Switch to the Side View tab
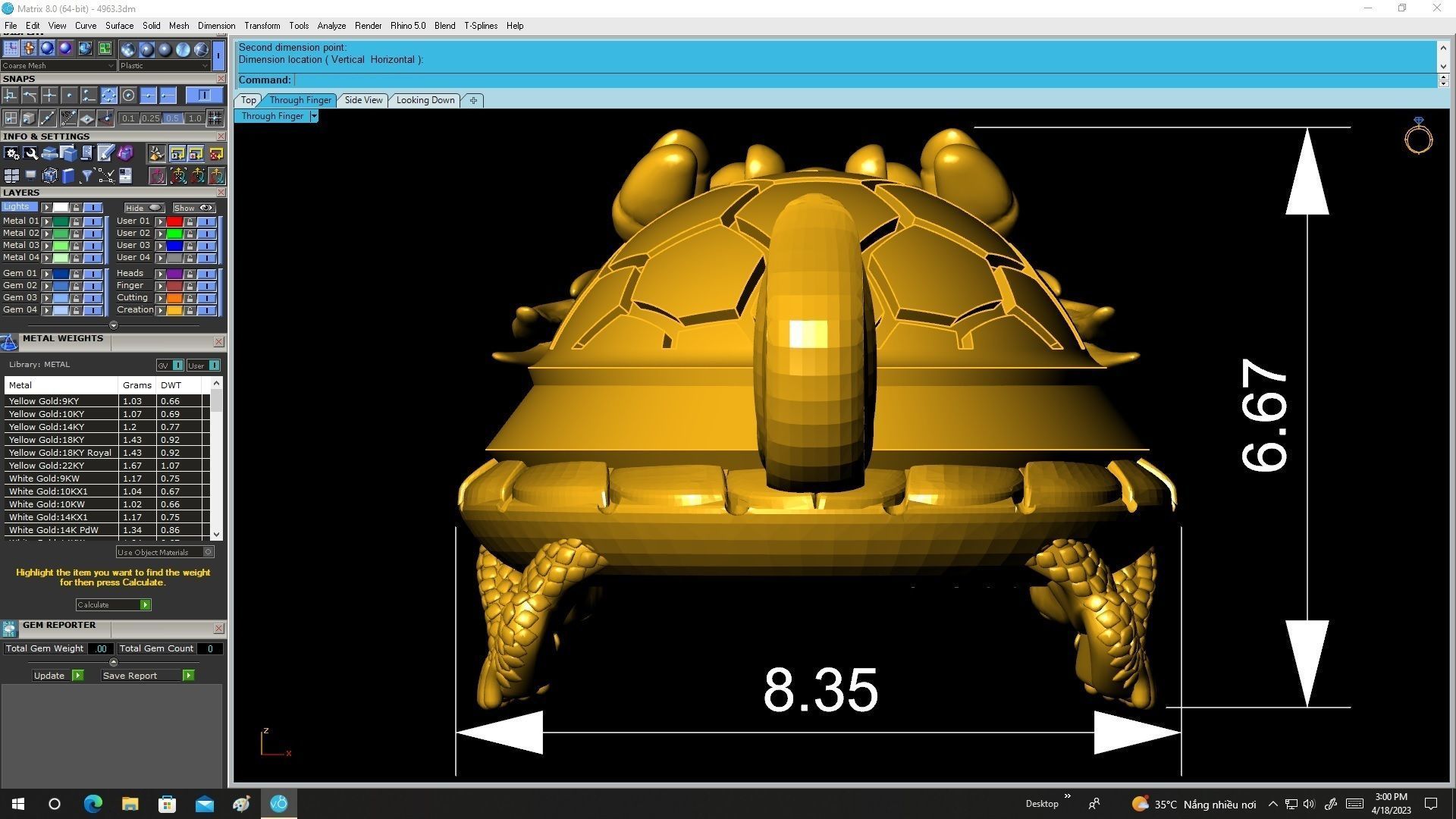The width and height of the screenshot is (1456, 819). pyautogui.click(x=363, y=100)
